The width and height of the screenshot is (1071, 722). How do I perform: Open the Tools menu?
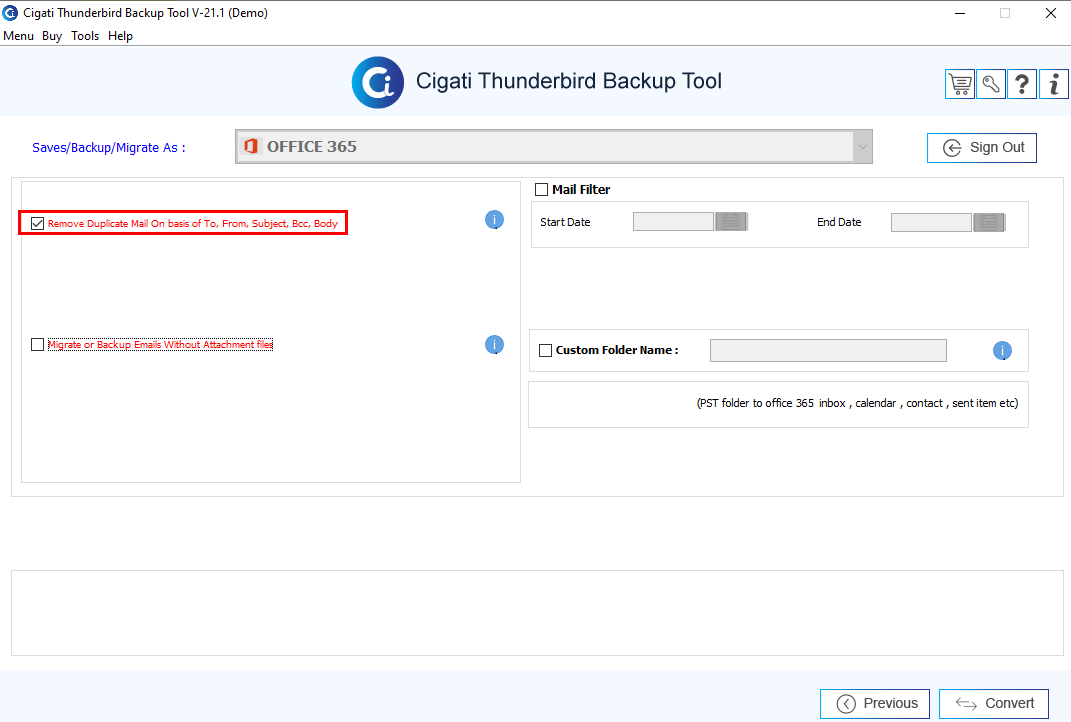[x=85, y=36]
